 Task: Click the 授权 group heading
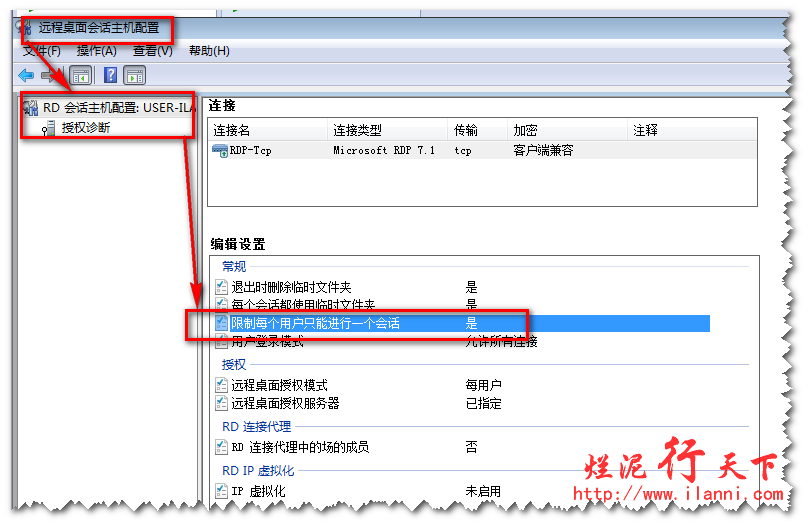pos(234,365)
